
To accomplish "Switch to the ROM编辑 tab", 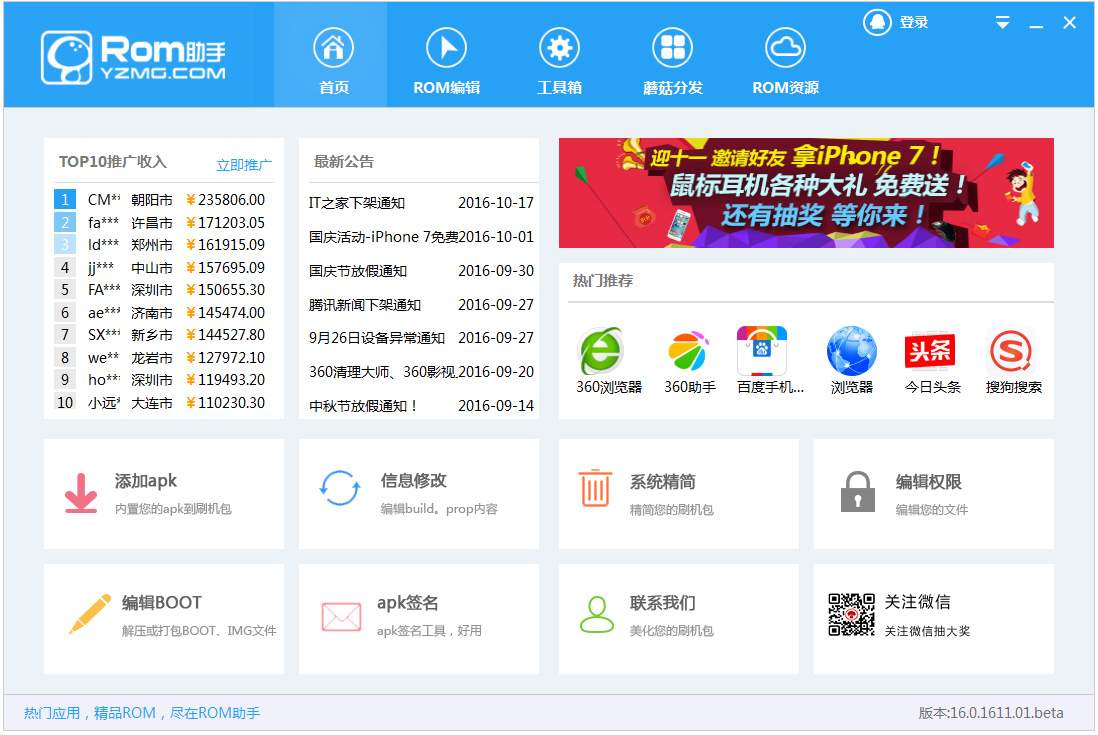I will [x=447, y=62].
